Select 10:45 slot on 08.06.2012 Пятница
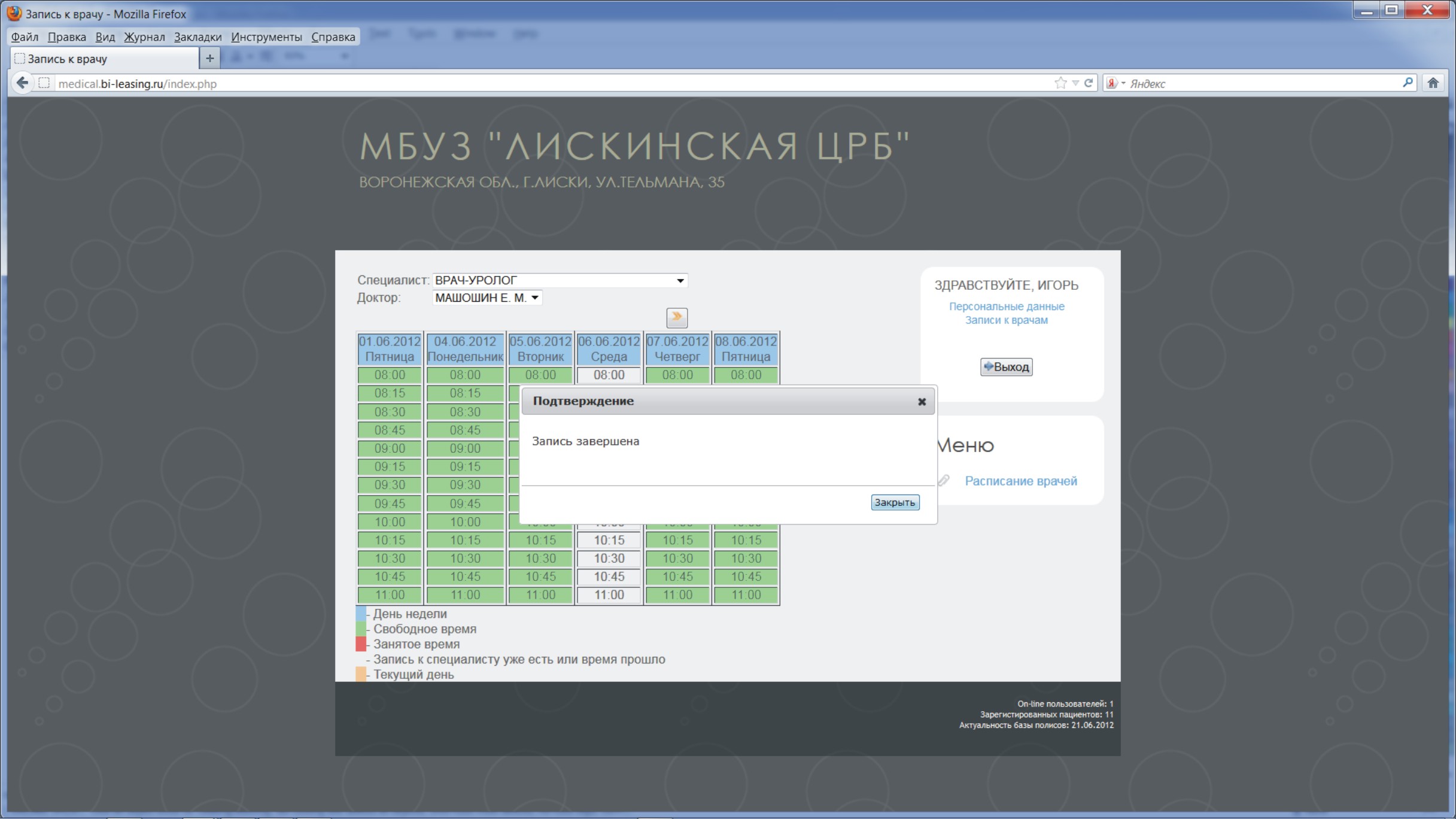The image size is (1456, 819). [x=746, y=577]
